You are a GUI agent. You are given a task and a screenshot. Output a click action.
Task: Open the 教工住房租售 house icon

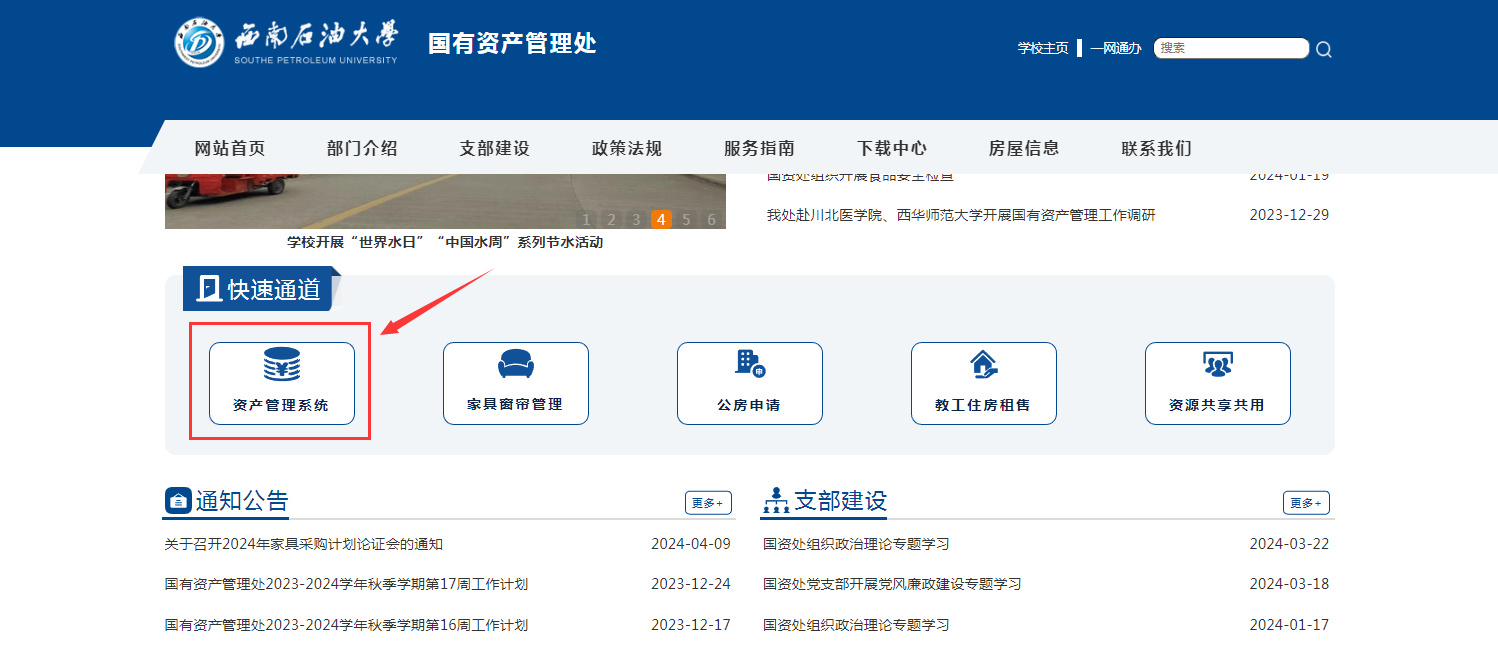(x=983, y=363)
